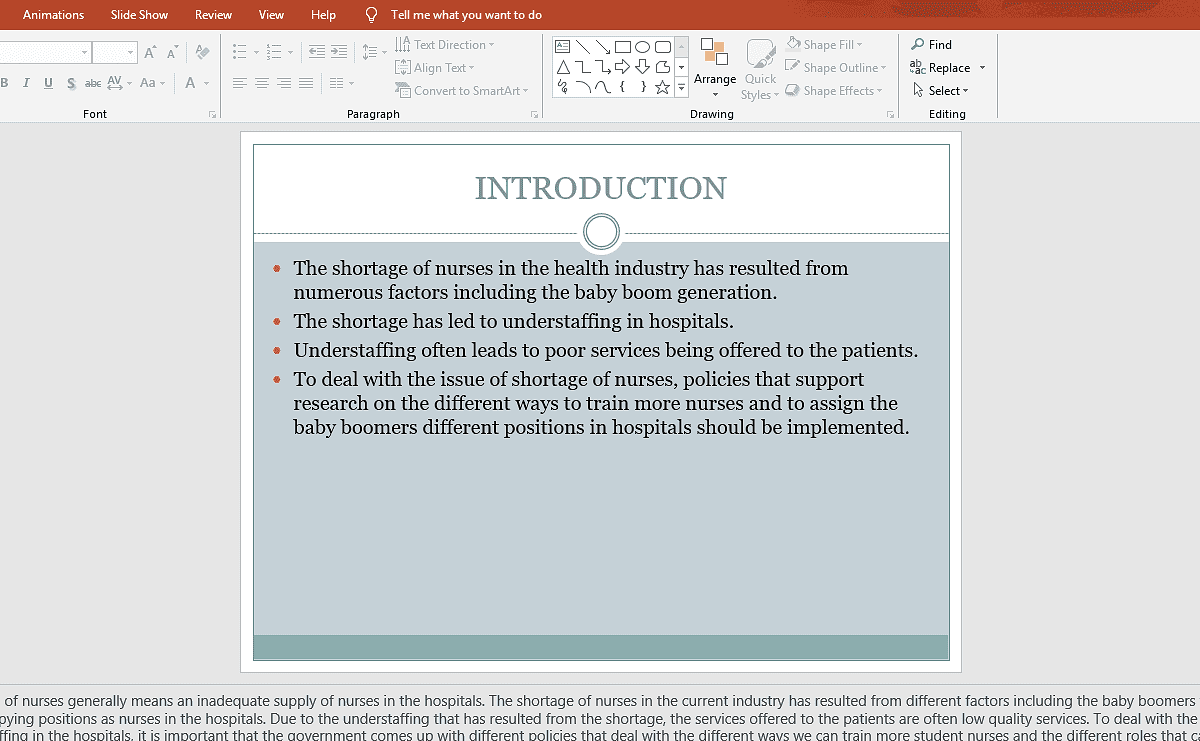Image resolution: width=1200 pixels, height=741 pixels.
Task: Justify the paragraph text
Action: point(306,83)
